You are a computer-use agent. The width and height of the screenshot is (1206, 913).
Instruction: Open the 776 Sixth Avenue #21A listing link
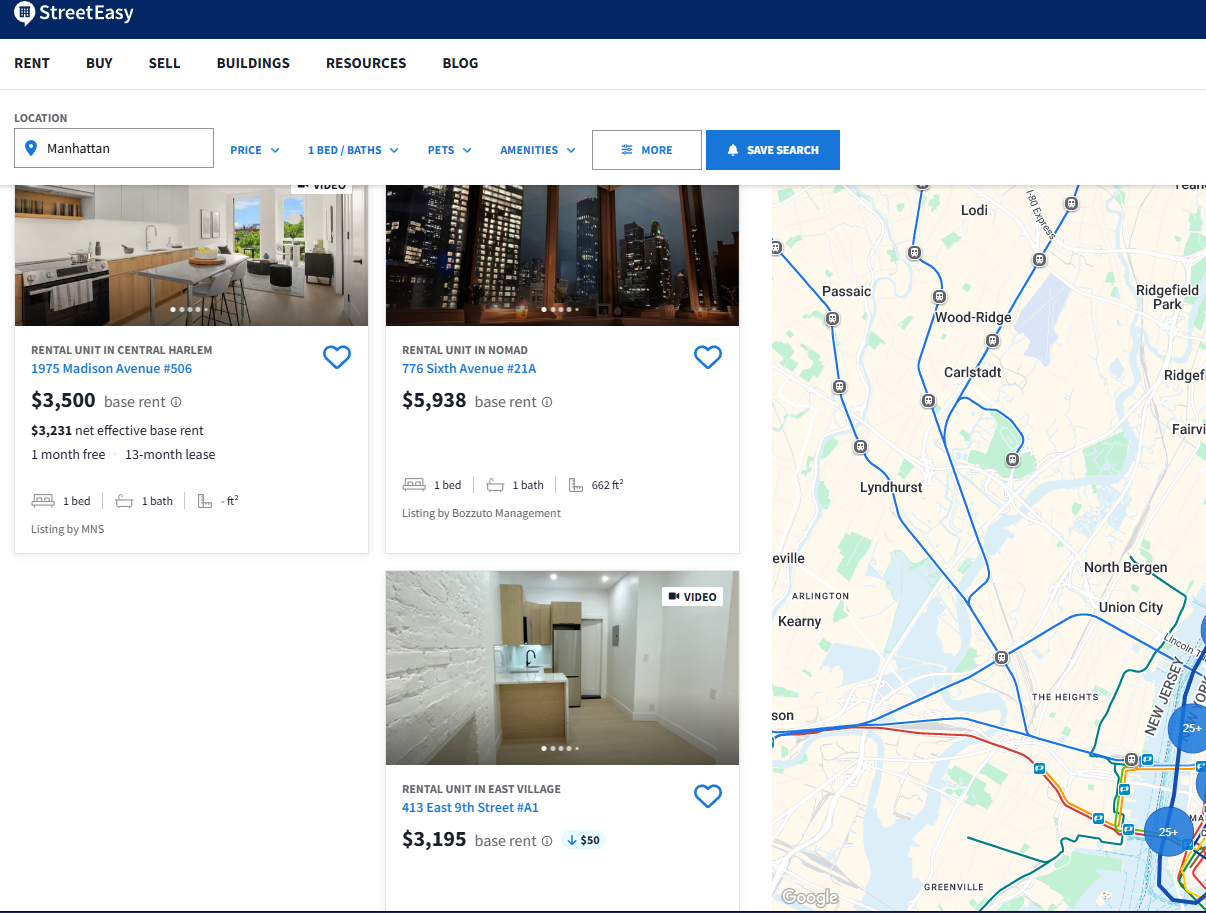[x=469, y=369]
